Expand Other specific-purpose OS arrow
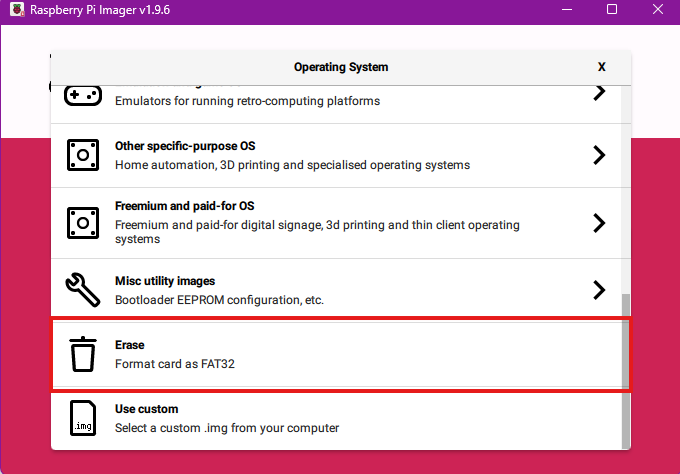 coord(599,155)
